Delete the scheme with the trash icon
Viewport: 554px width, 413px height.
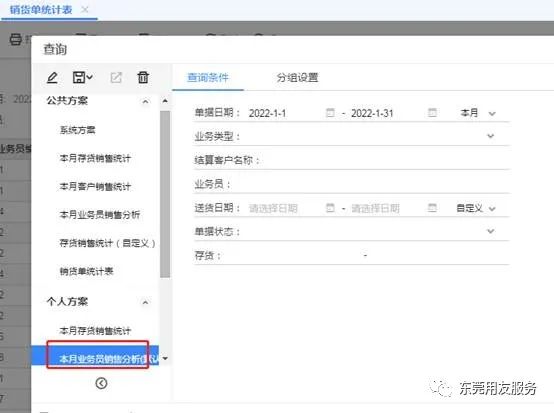[143, 77]
